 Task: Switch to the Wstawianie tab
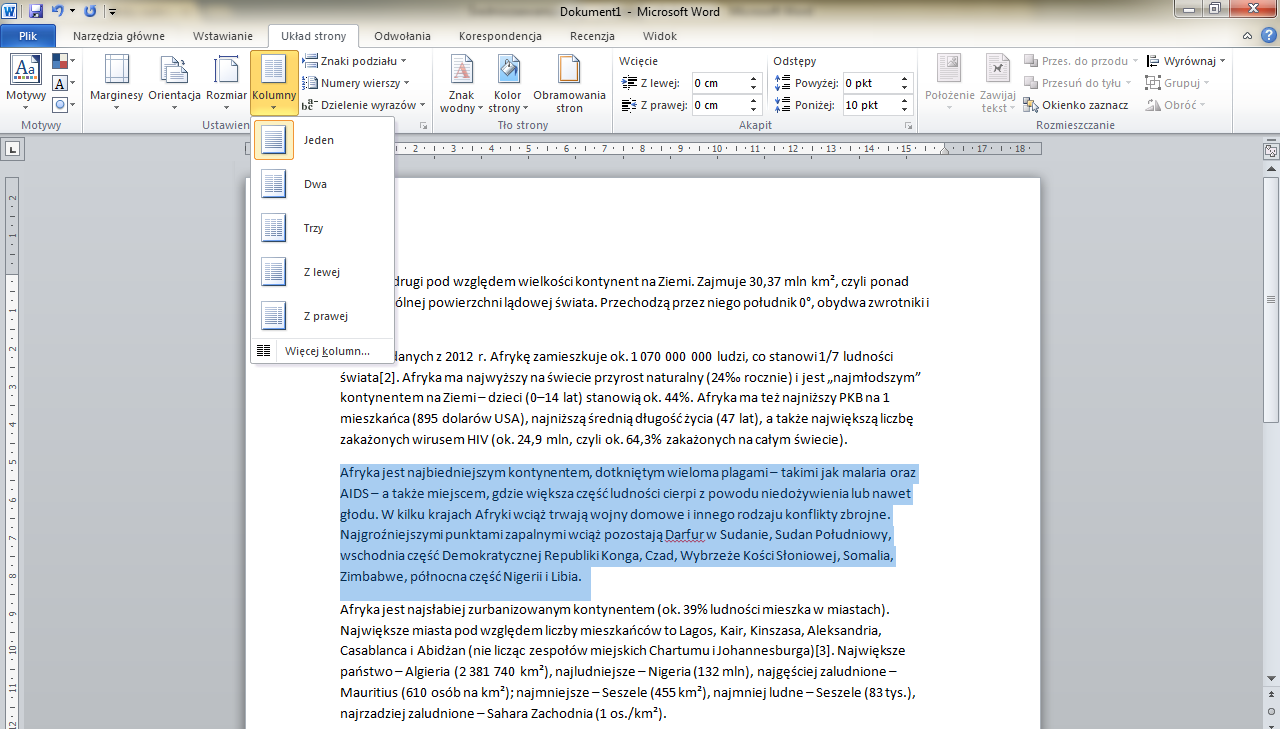coord(222,36)
